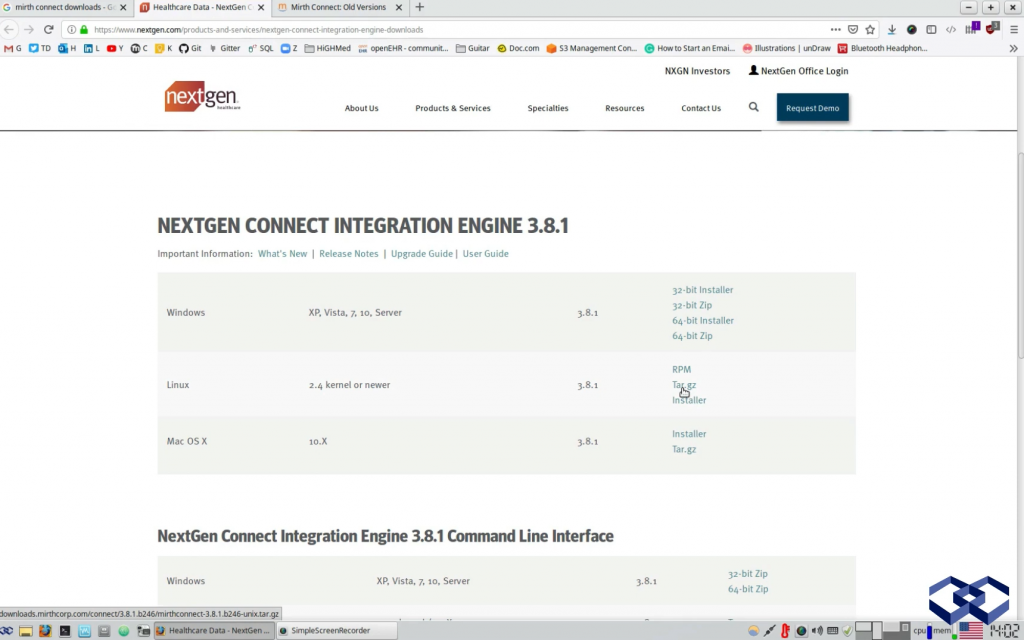Show more bookmarks overflow chevron
Image resolution: width=1024 pixels, height=640 pixels.
(x=1013, y=48)
